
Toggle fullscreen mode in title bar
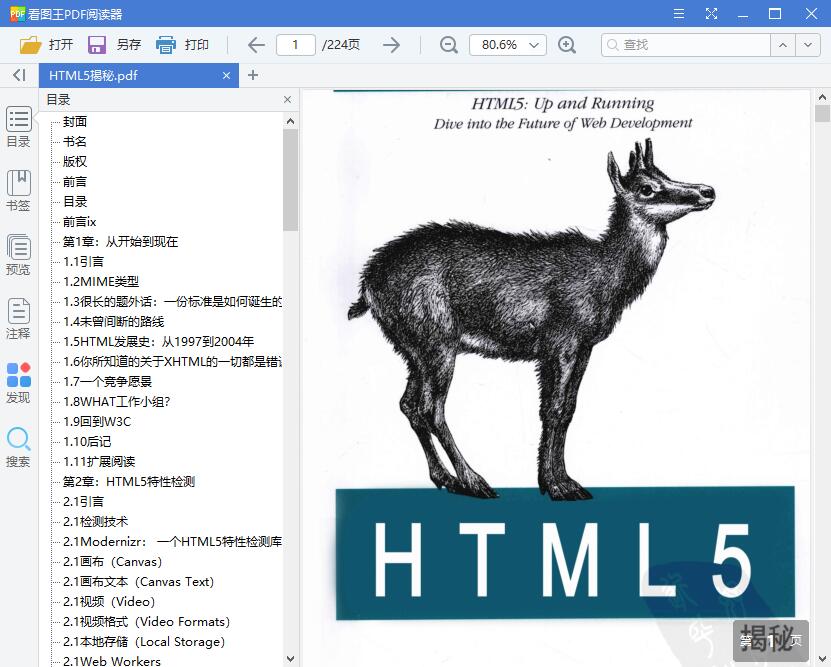(x=711, y=14)
